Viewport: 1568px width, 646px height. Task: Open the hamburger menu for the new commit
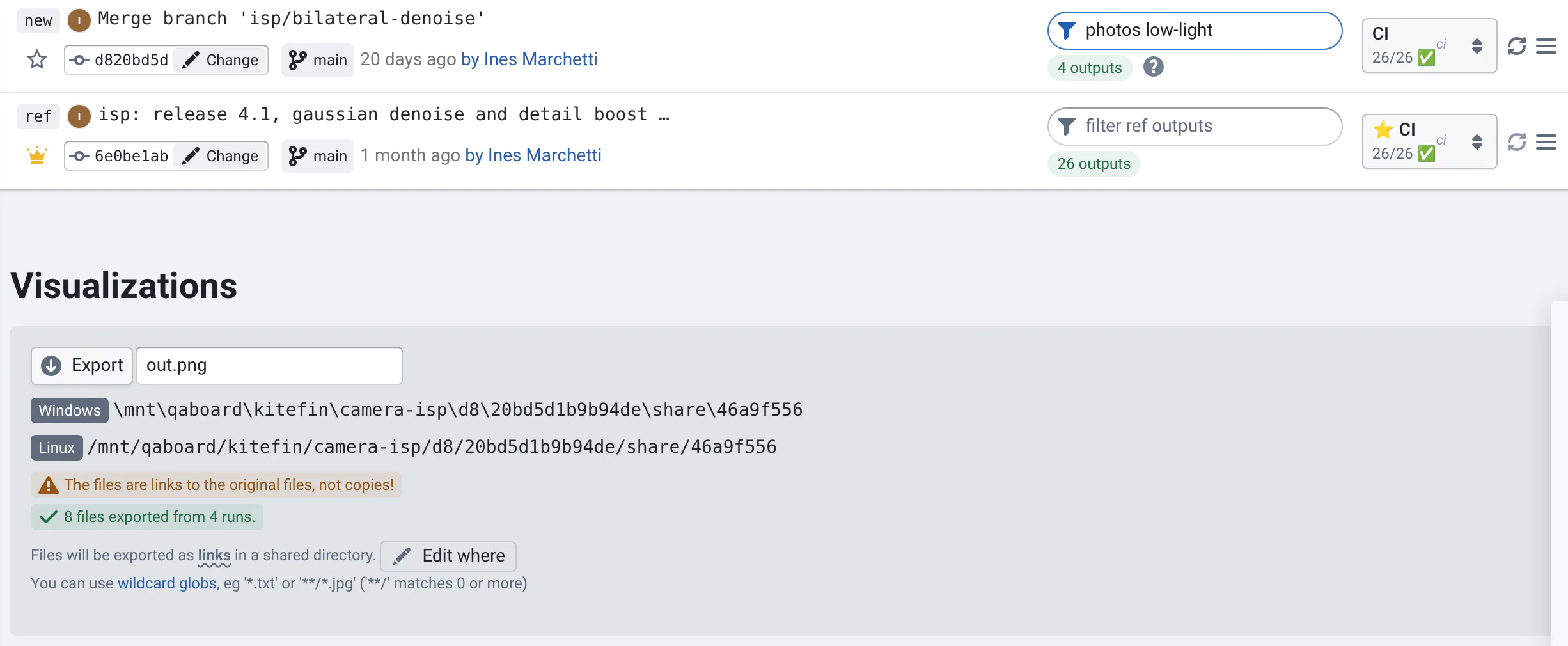[x=1546, y=46]
